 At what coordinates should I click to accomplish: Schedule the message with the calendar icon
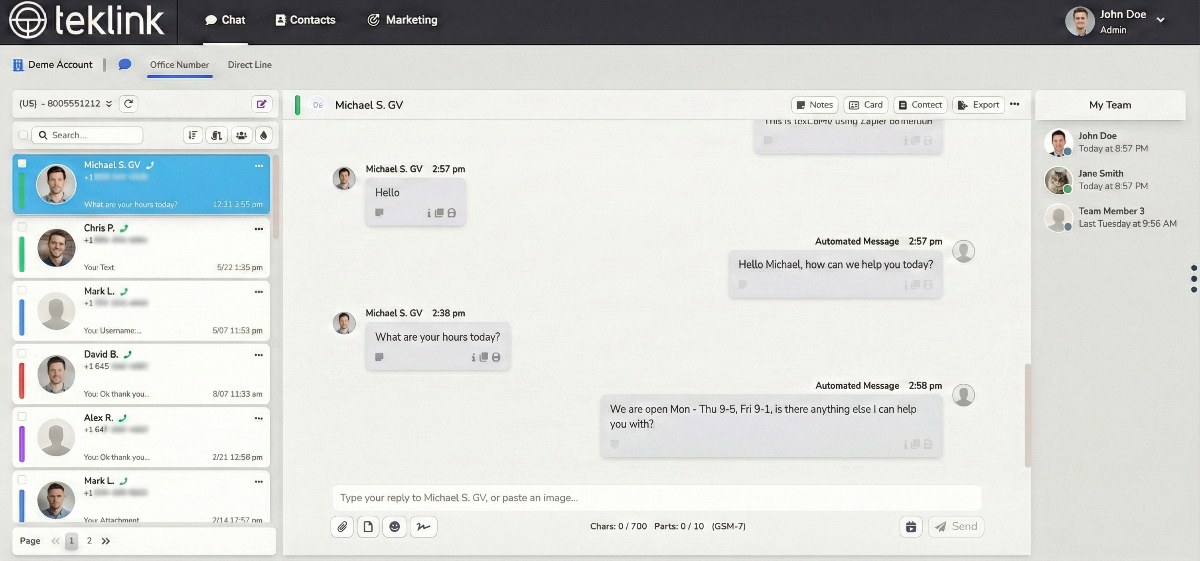[x=910, y=526]
